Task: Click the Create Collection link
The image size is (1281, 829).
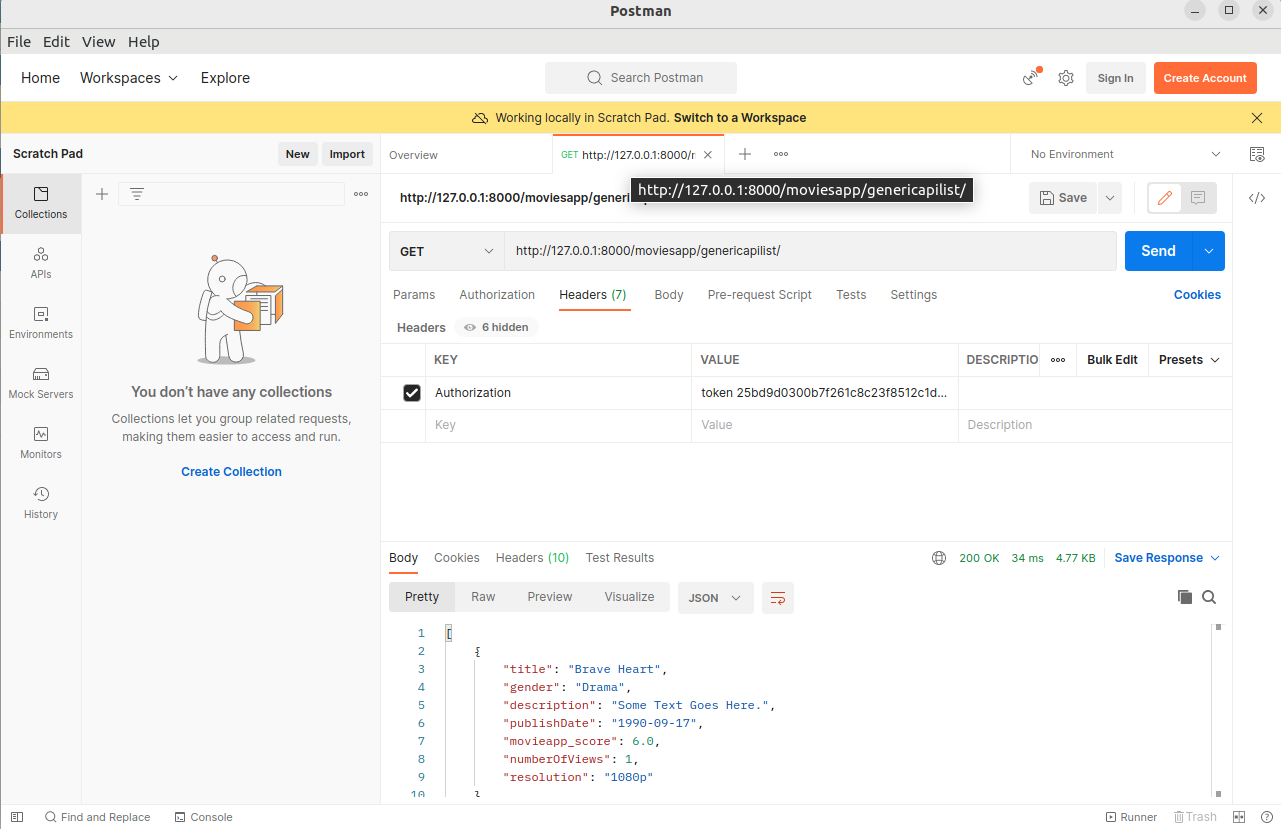Action: [x=231, y=472]
